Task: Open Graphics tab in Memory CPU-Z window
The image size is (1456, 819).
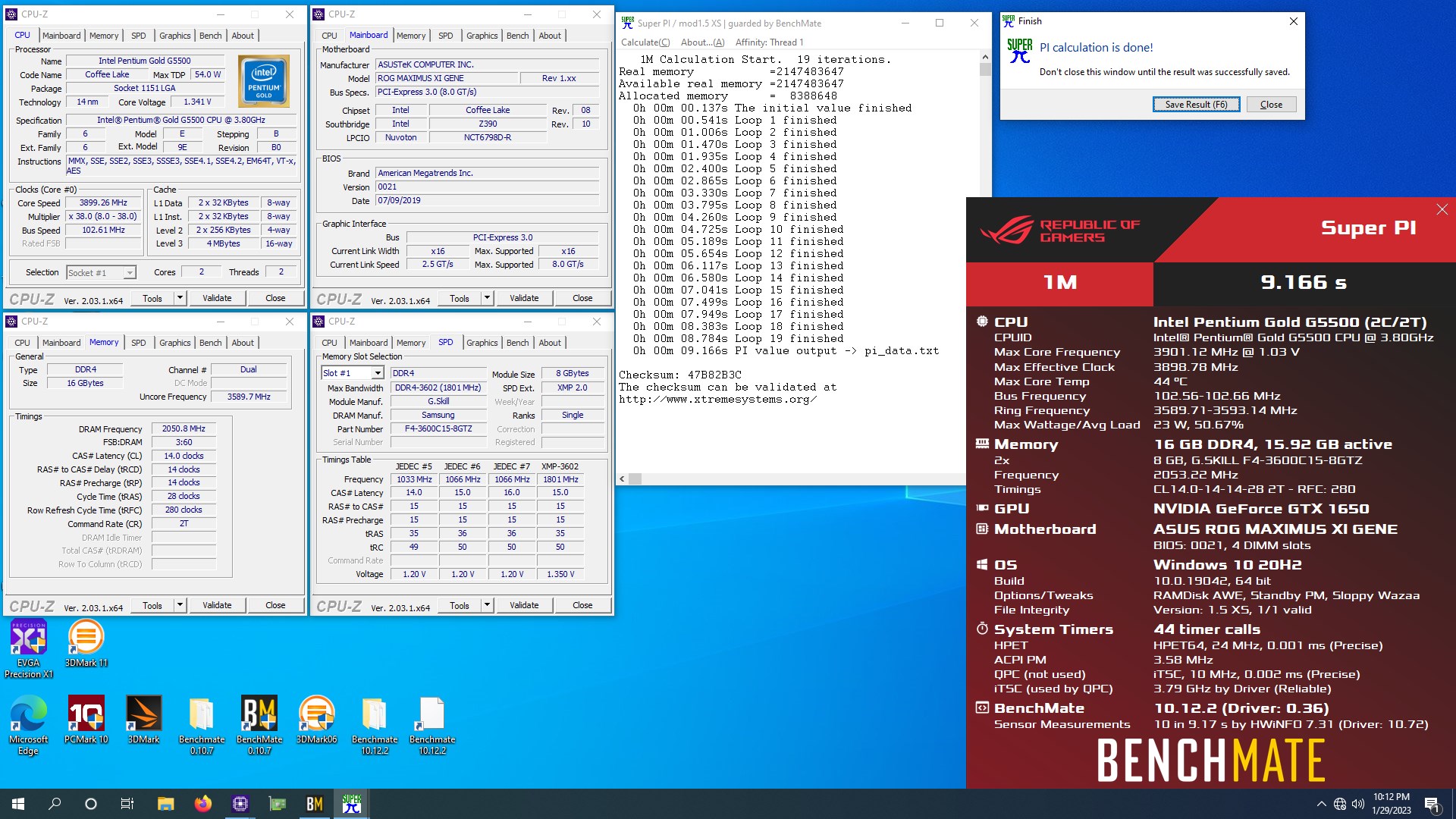Action: 175,343
